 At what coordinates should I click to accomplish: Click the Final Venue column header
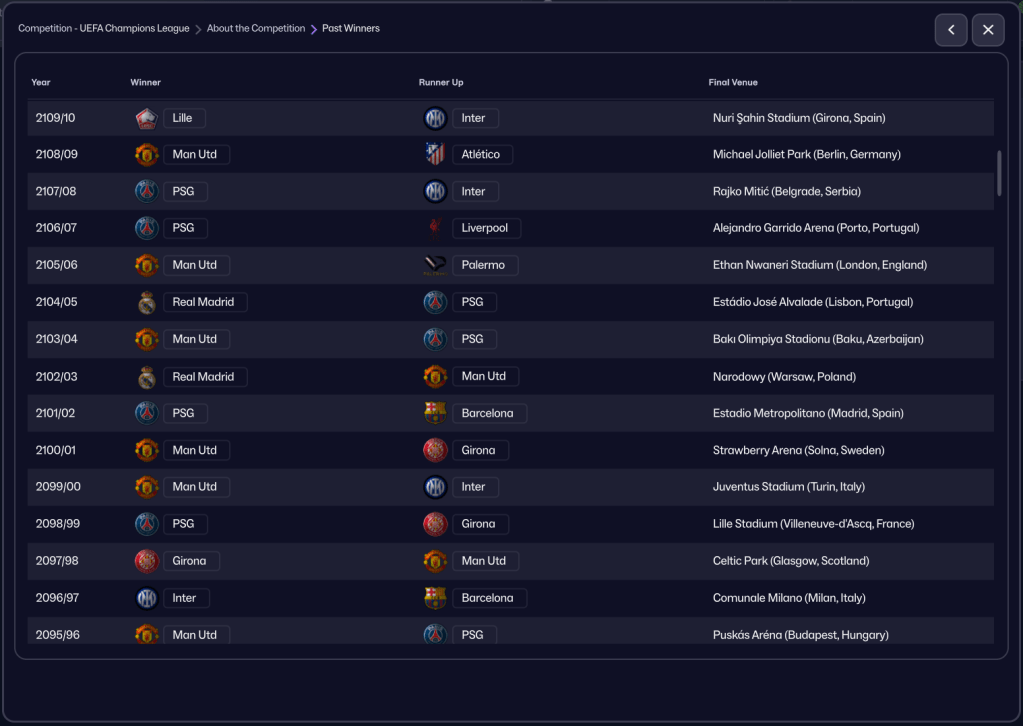click(x=733, y=82)
